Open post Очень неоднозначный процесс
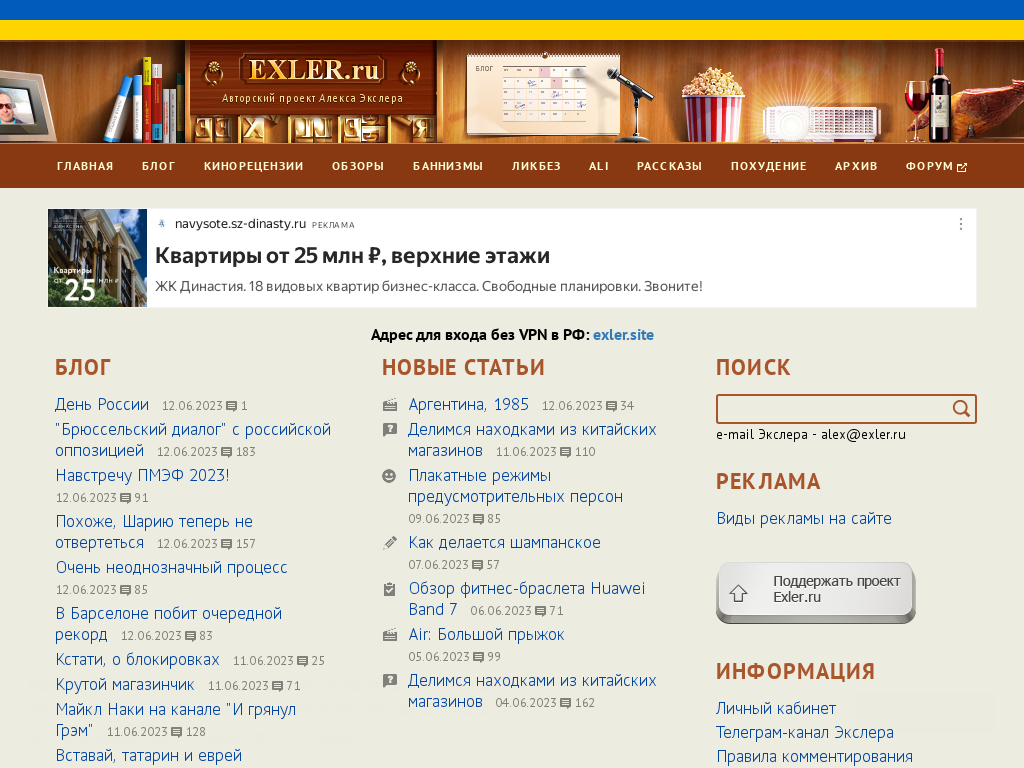1024x768 pixels. (x=171, y=568)
